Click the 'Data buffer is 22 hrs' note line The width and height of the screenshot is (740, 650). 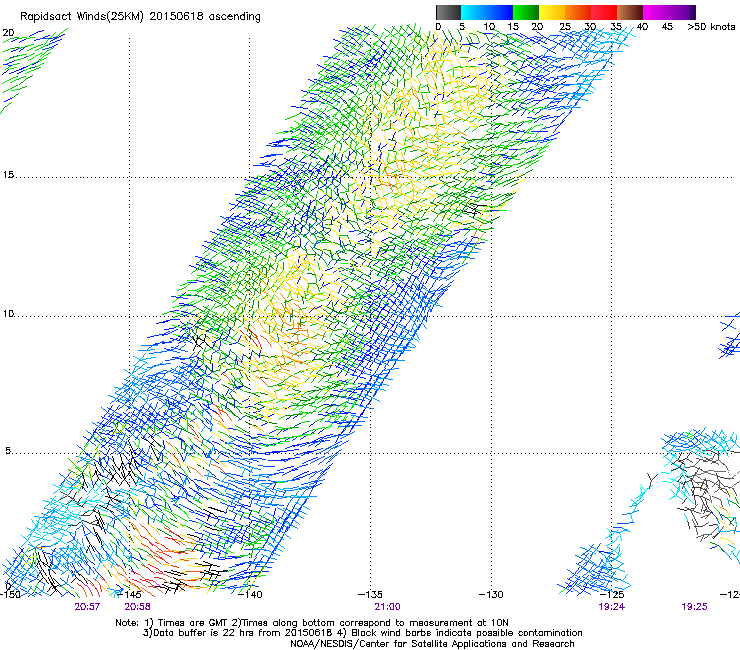pyautogui.click(x=362, y=633)
